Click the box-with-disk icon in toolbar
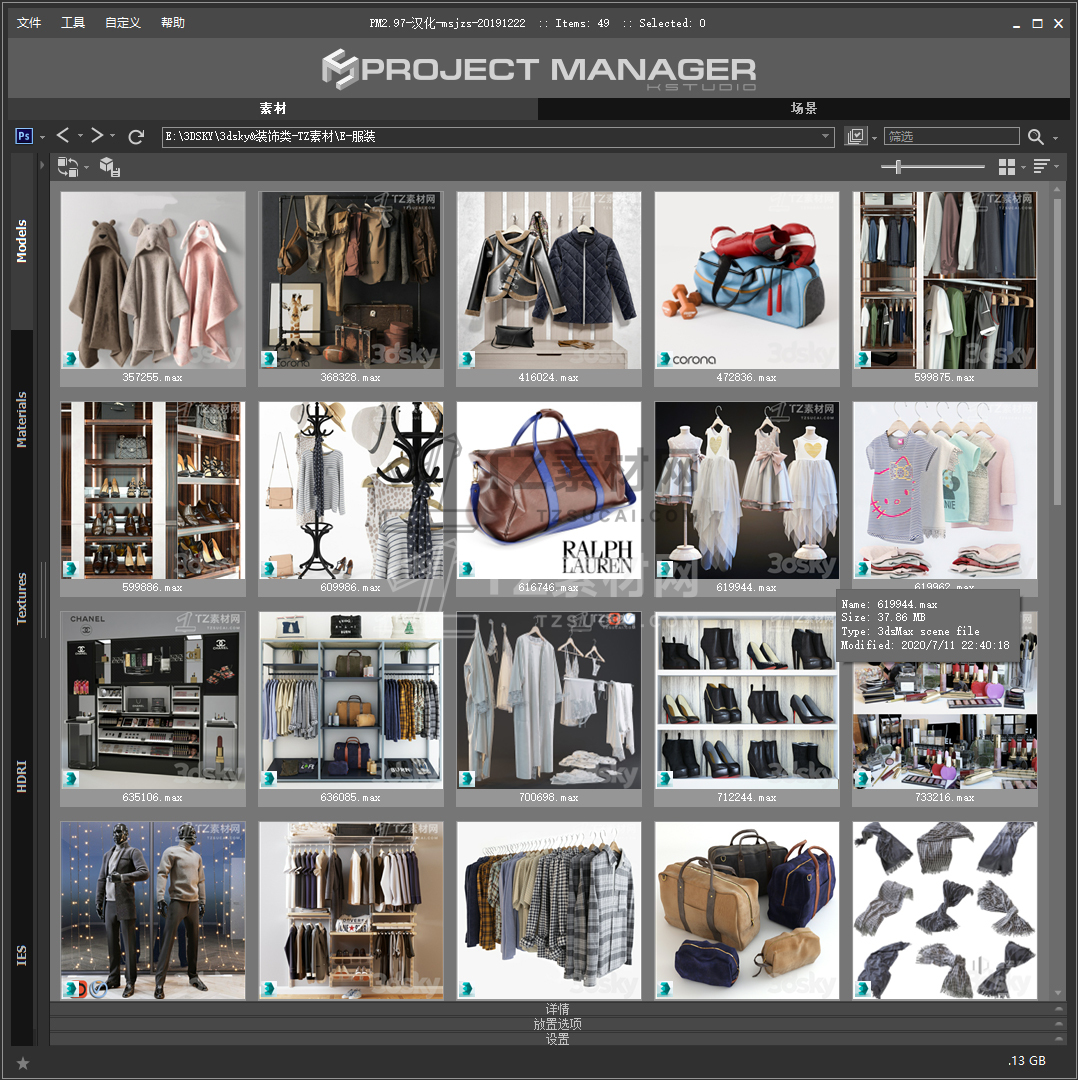Screen dimensions: 1078x1080 click(109, 167)
